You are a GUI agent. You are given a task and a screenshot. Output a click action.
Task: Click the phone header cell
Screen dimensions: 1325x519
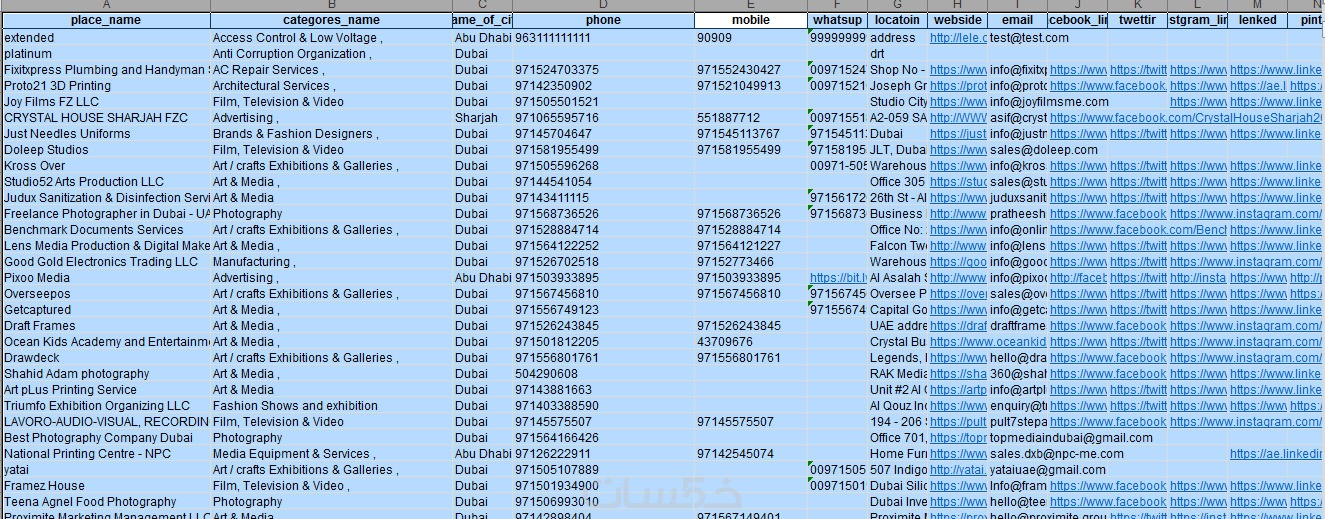click(603, 20)
